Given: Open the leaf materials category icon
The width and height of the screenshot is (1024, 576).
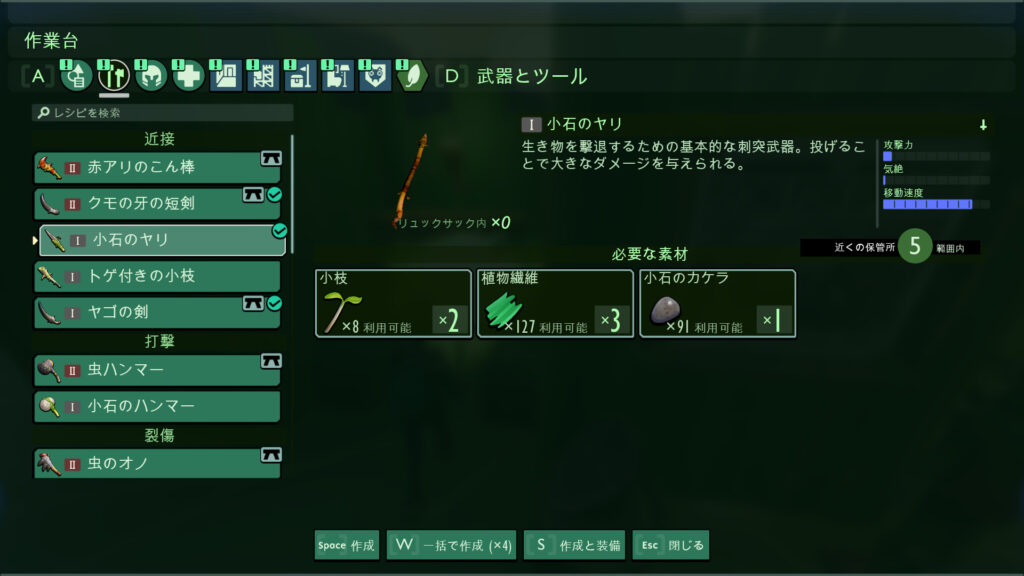Looking at the screenshot, I should pos(412,76).
